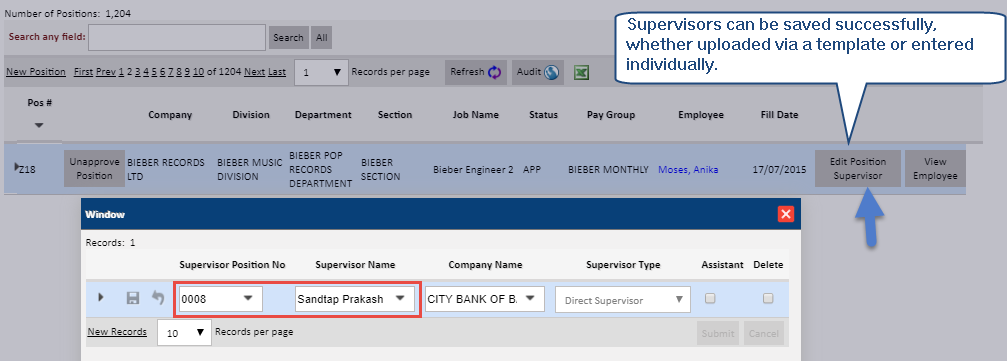Click the Excel export icon
Viewport: 1007px width, 361px height.
tap(581, 73)
